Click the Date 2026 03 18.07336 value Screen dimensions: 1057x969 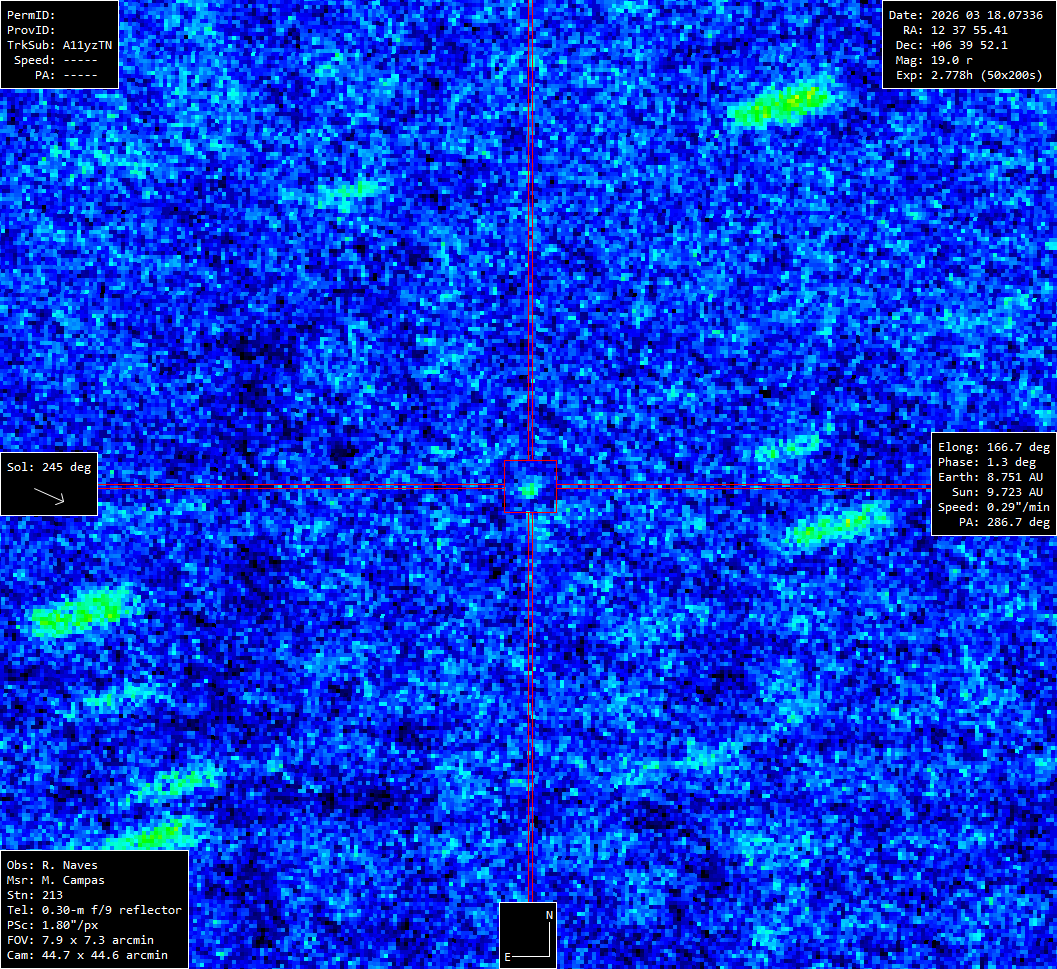point(965,15)
